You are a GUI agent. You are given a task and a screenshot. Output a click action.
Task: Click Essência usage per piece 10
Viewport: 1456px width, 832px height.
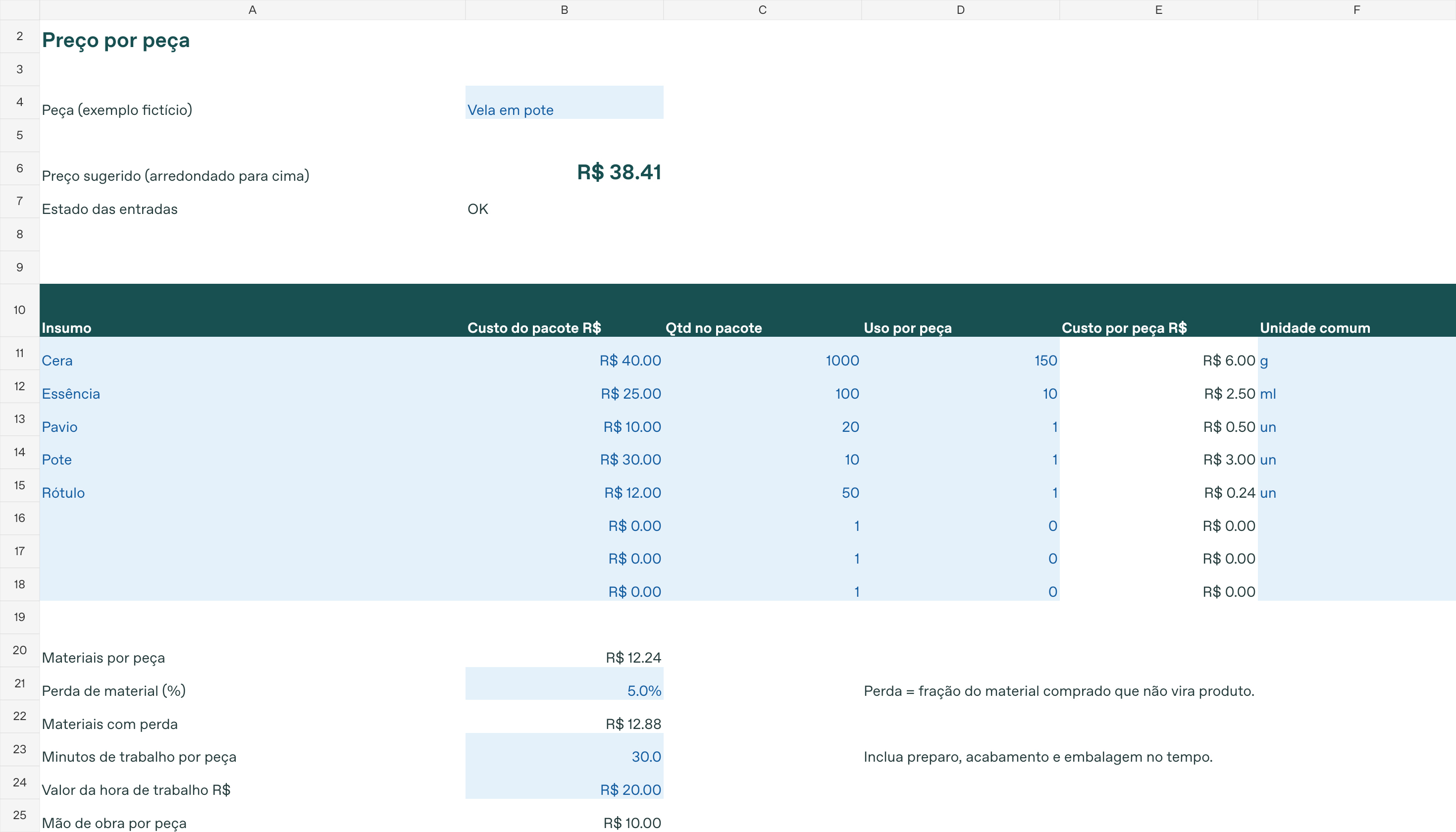coord(961,386)
